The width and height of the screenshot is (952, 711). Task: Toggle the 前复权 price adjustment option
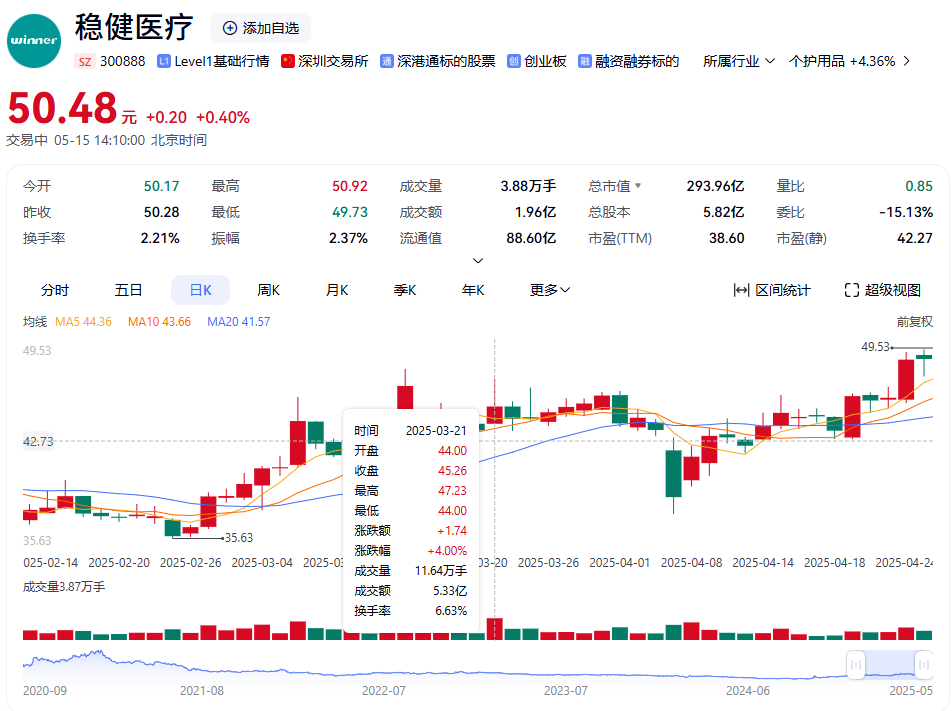(x=914, y=321)
